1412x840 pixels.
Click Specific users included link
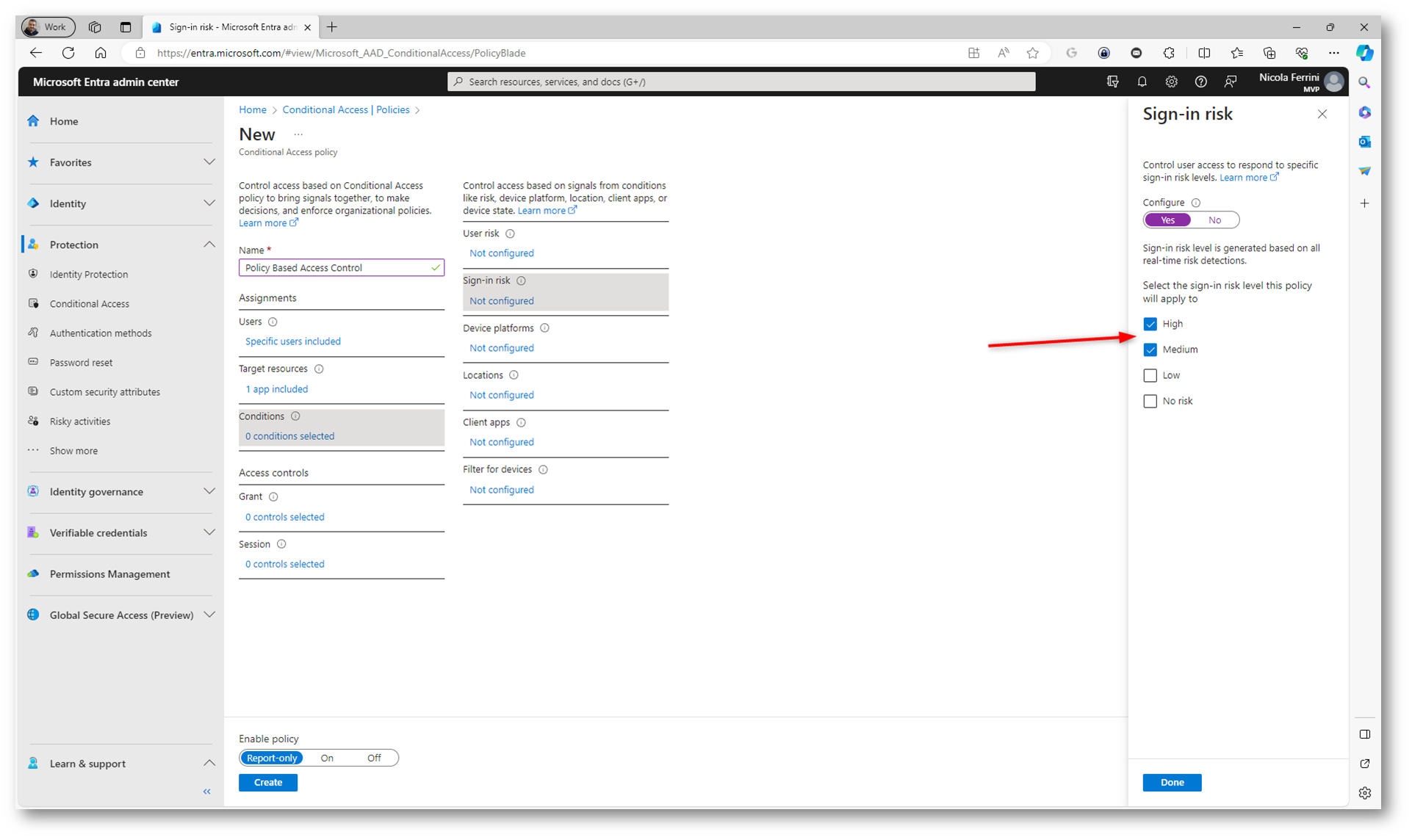pos(292,341)
